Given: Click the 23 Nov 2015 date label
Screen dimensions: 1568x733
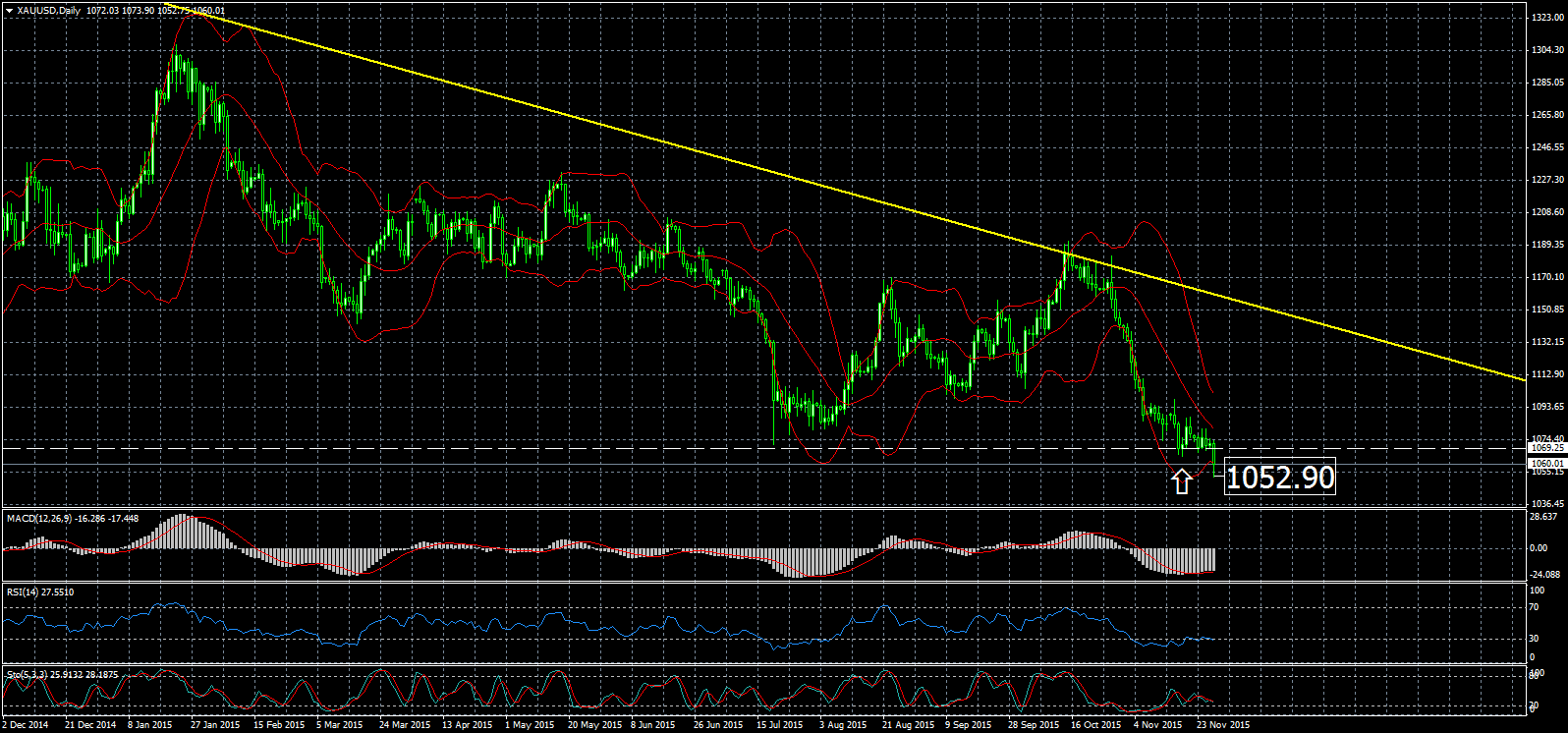Looking at the screenshot, I should tap(1222, 725).
